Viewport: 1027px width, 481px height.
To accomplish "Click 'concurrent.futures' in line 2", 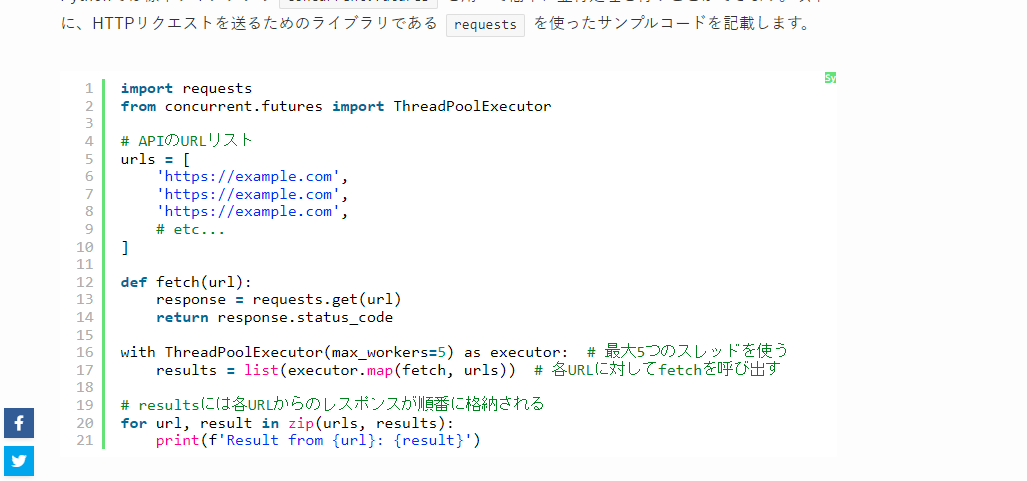I will point(244,106).
